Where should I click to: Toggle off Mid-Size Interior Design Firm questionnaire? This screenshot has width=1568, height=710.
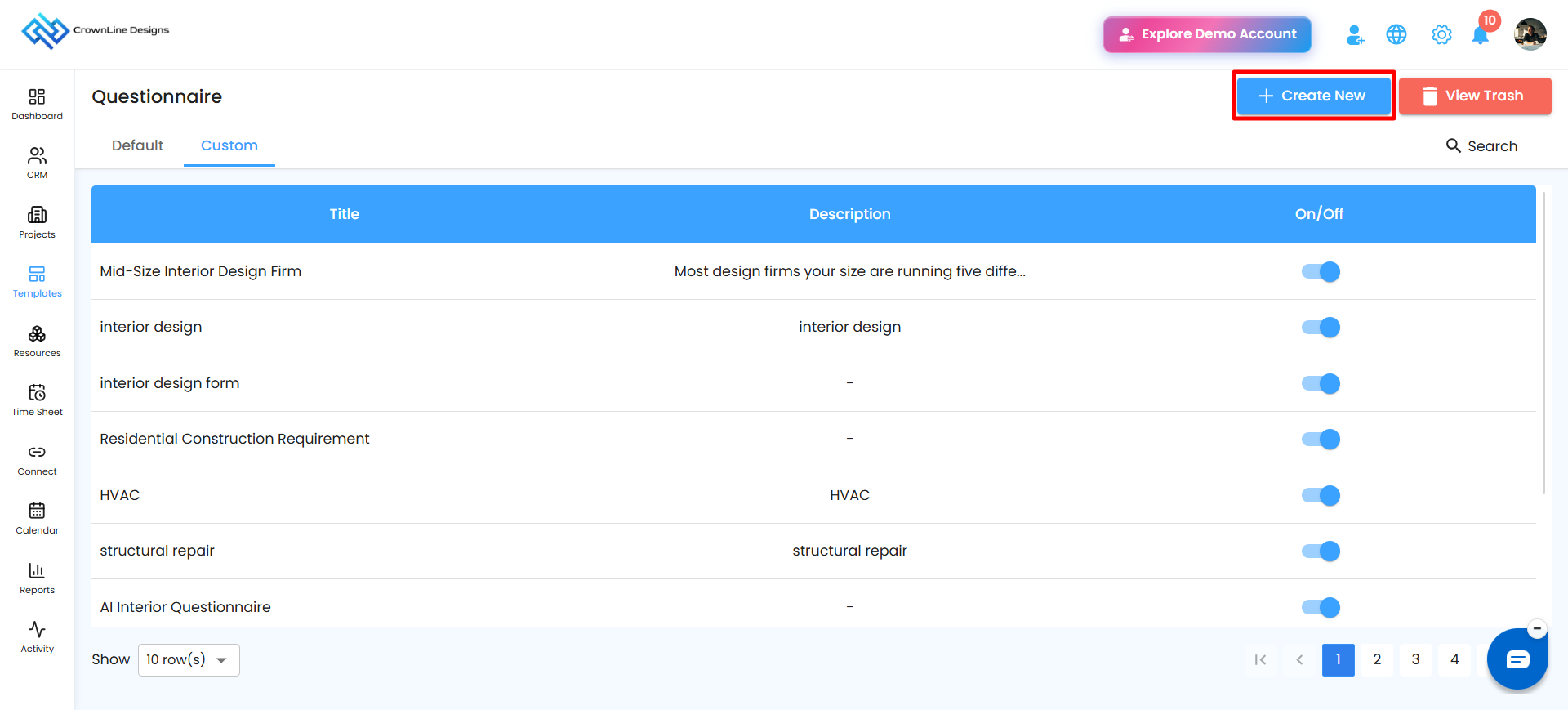click(x=1321, y=271)
